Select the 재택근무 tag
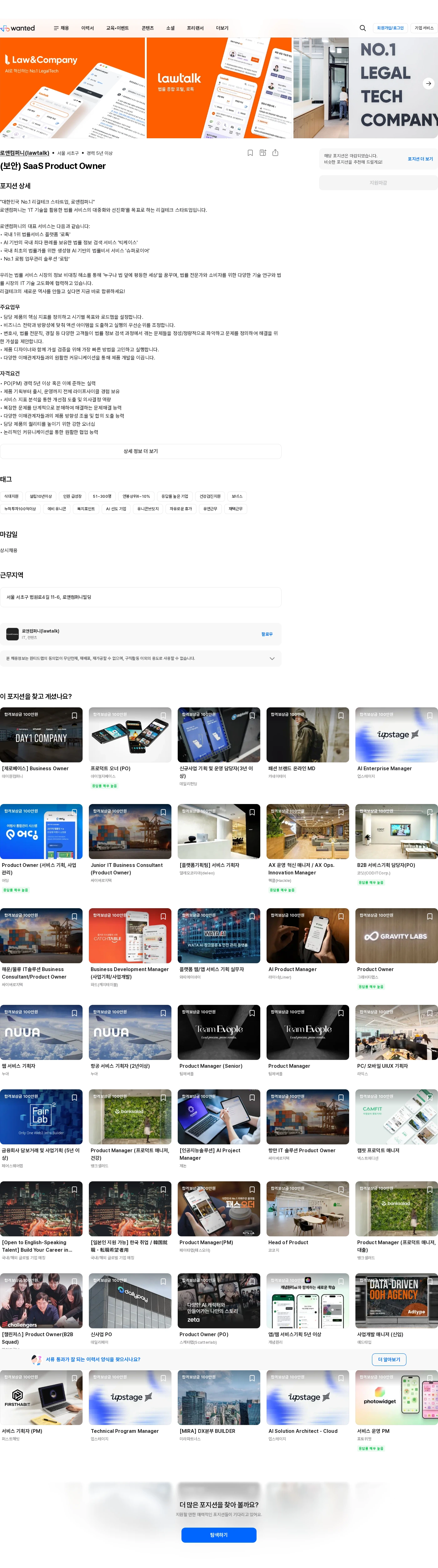438x1568 pixels. coord(235,508)
